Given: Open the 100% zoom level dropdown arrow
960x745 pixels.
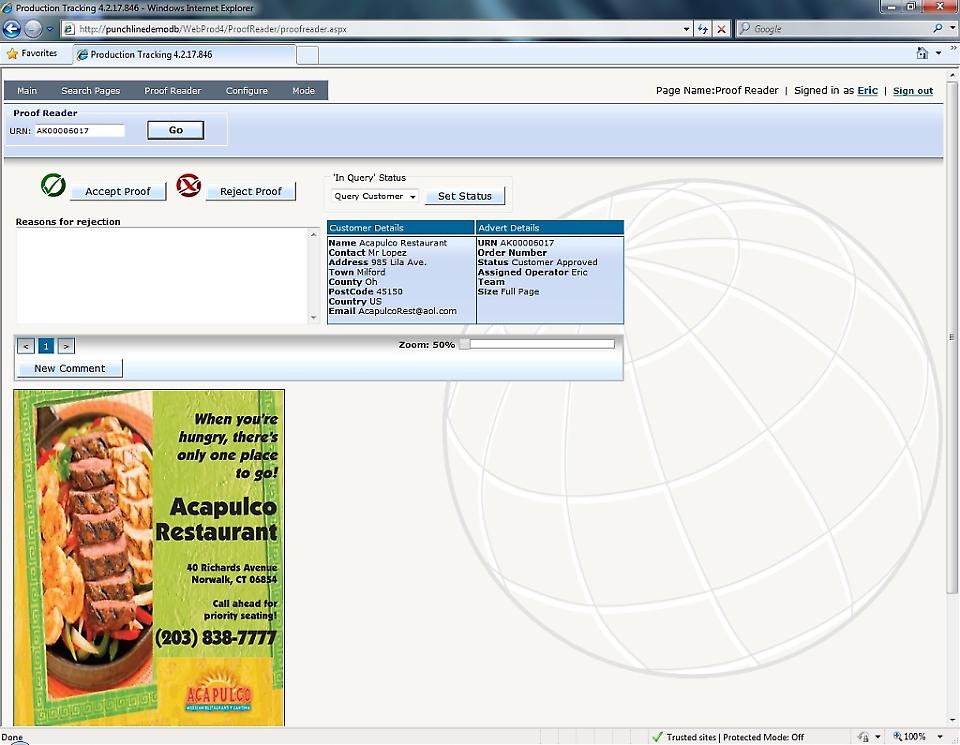Looking at the screenshot, I should 940,736.
